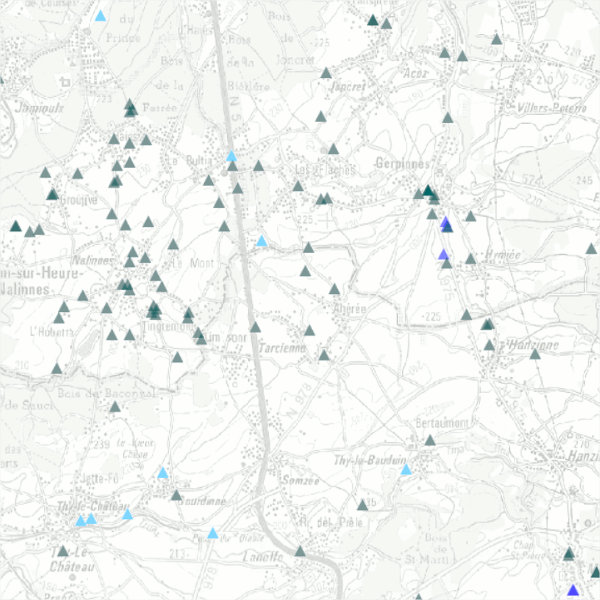The height and width of the screenshot is (600, 600).
Task: Click the light blue marker beside Thy-le-Baudouin
Action: [406, 469]
